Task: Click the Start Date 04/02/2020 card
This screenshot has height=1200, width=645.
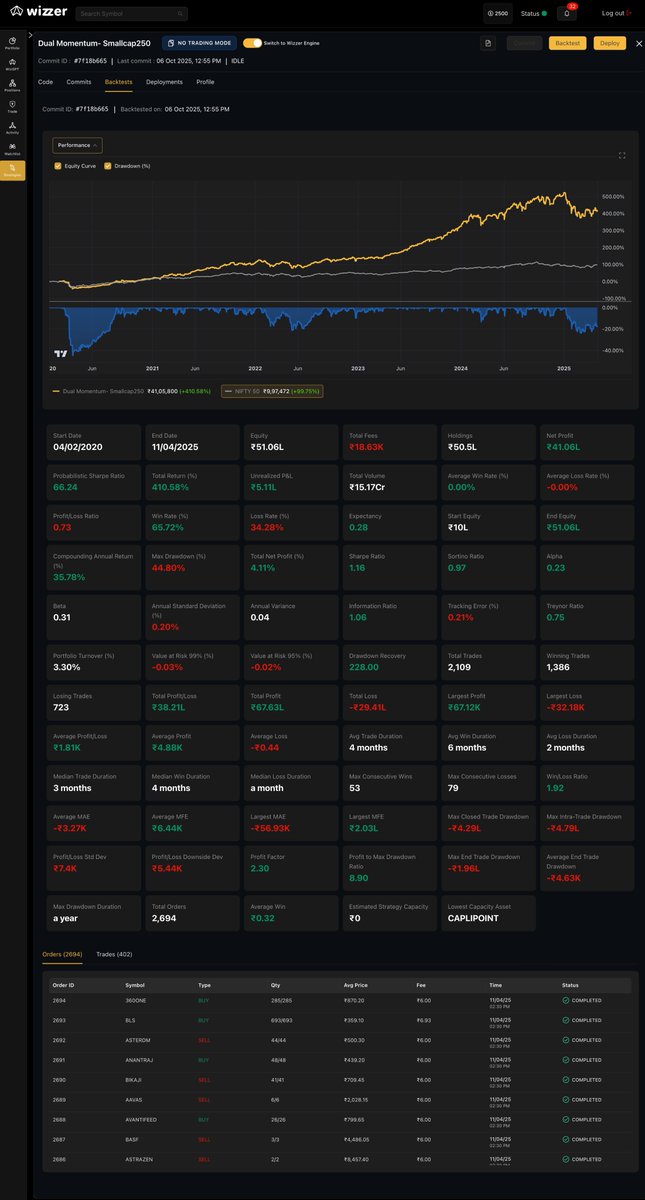Action: pyautogui.click(x=95, y=441)
